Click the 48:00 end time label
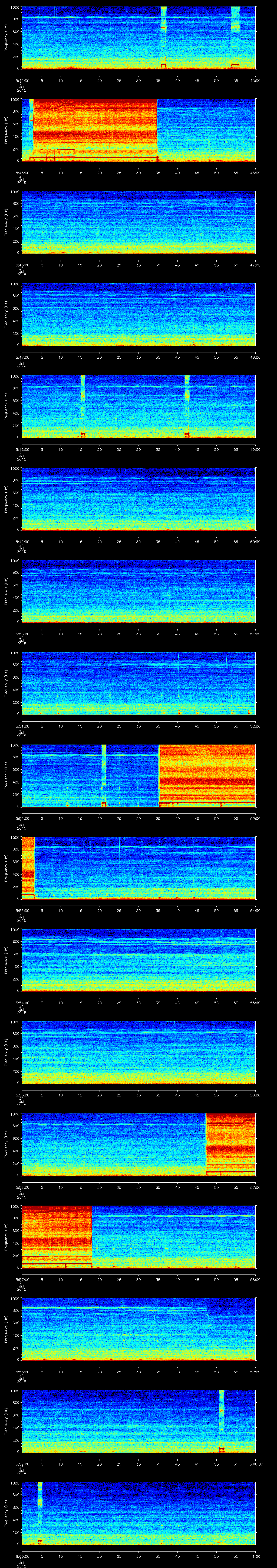Viewport: 277px width, 1568px height. [255, 357]
